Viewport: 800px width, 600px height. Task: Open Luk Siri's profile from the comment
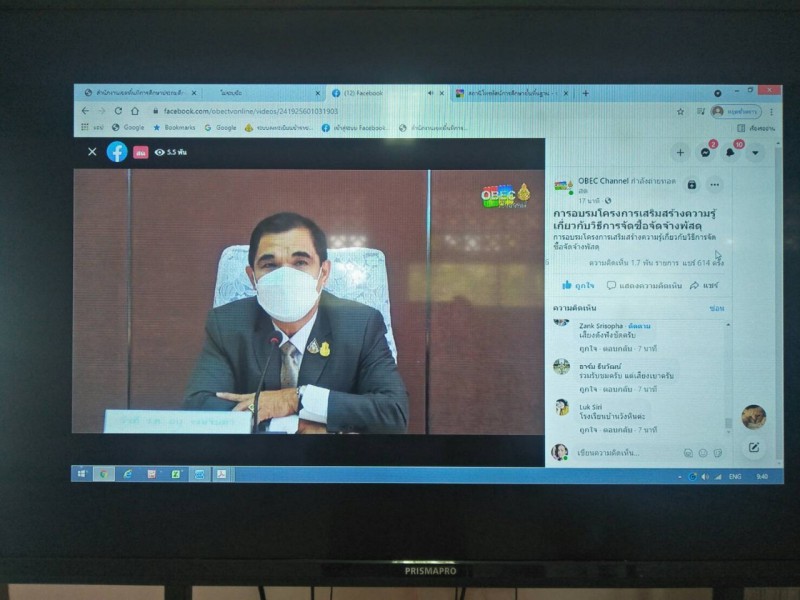pyautogui.click(x=591, y=407)
